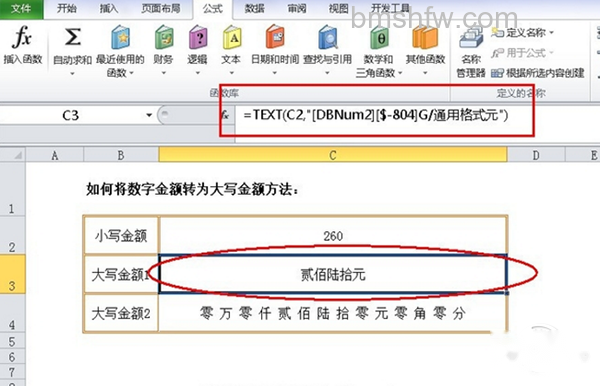Open the Text functions book icon
Viewport: 600px width, 386px height.
[232, 37]
